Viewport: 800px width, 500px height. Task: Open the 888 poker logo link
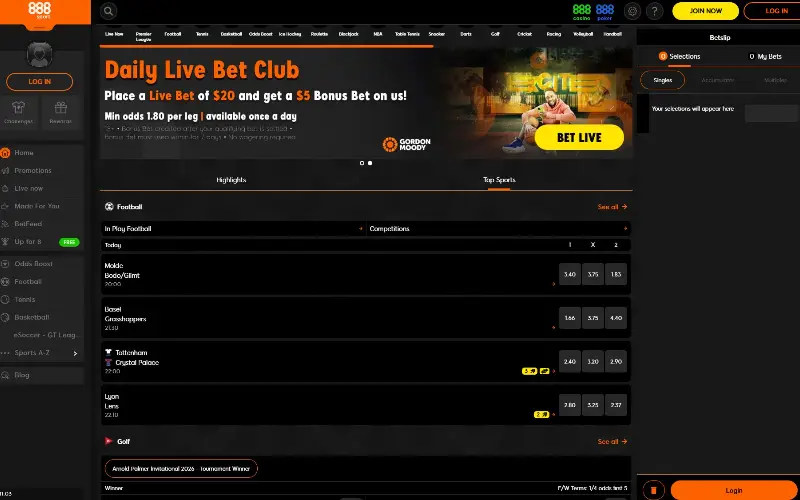click(x=605, y=11)
